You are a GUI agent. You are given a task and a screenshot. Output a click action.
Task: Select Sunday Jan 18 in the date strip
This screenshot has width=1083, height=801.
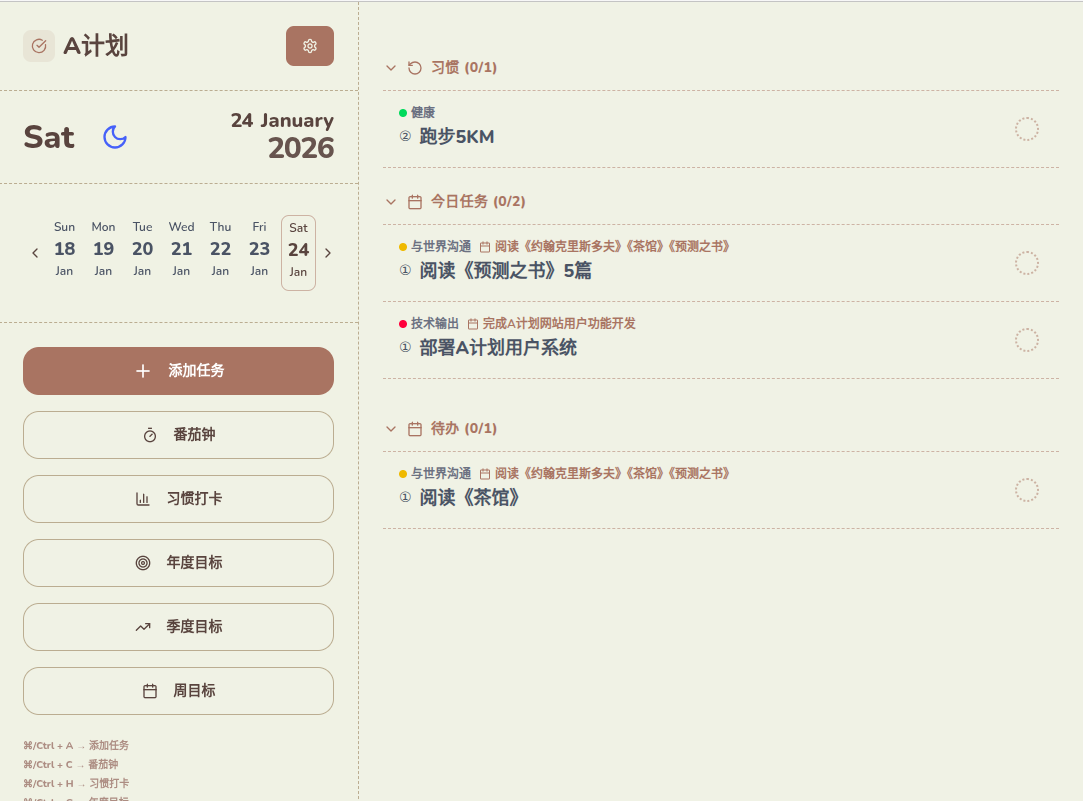point(64,249)
